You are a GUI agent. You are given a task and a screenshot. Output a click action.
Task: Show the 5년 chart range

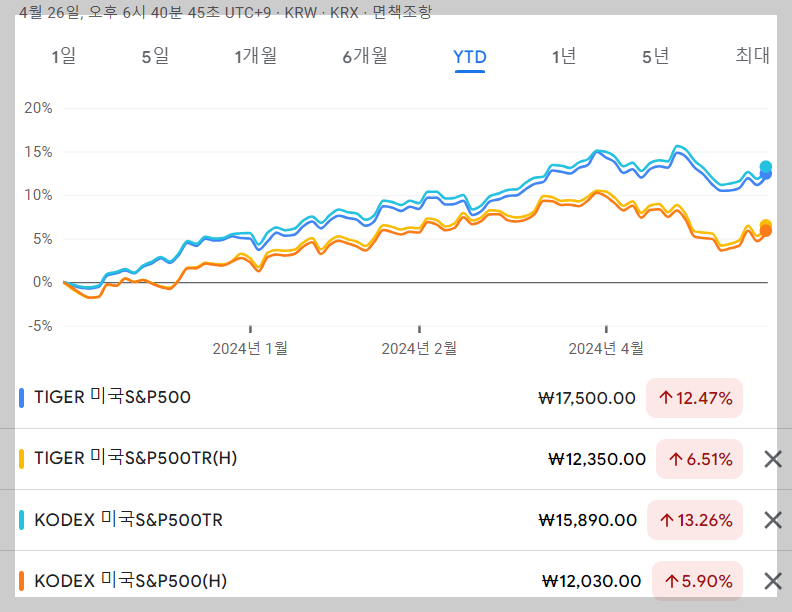tap(656, 57)
